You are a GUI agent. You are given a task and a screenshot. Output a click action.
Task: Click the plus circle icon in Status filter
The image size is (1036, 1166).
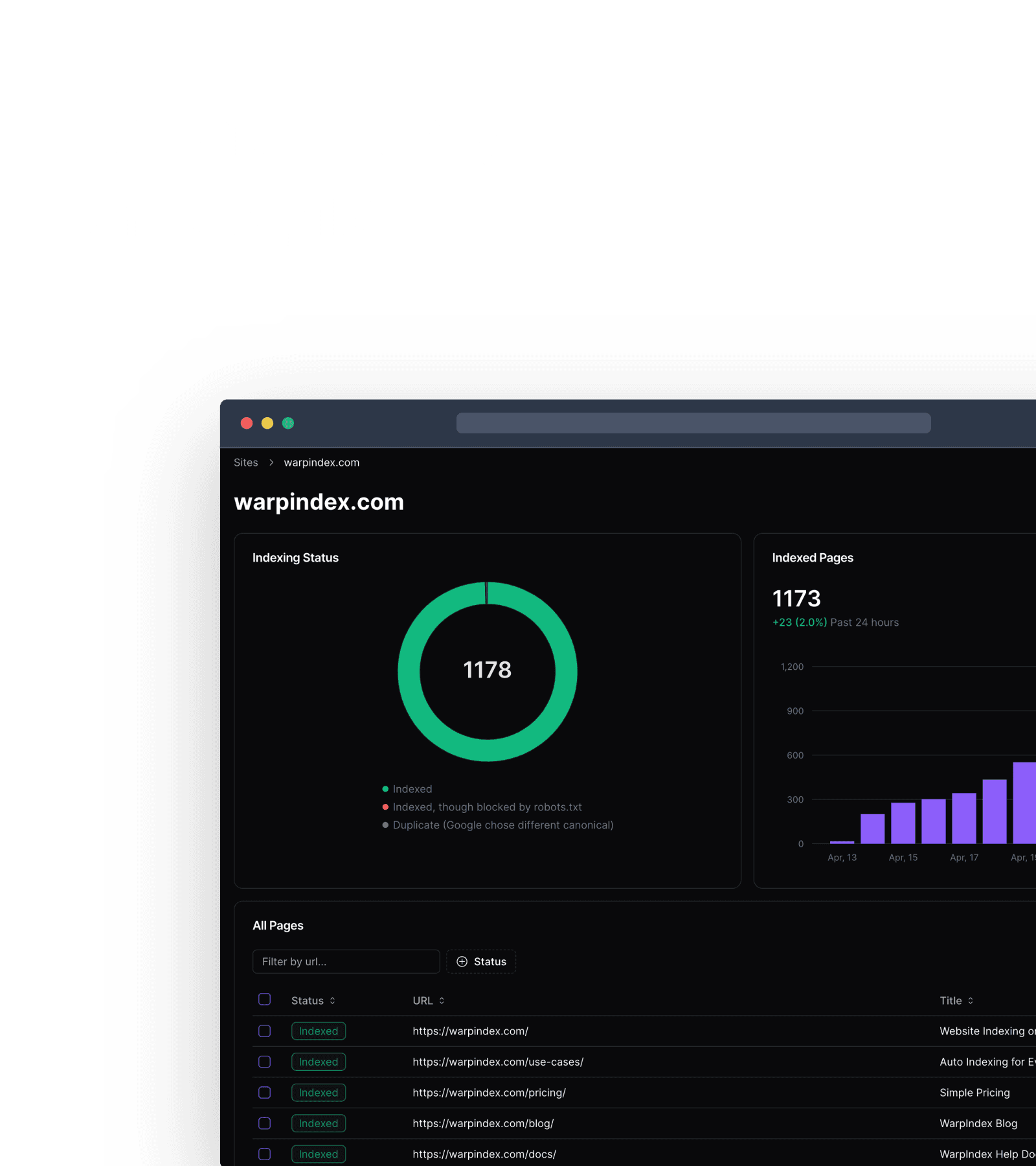pyautogui.click(x=462, y=961)
